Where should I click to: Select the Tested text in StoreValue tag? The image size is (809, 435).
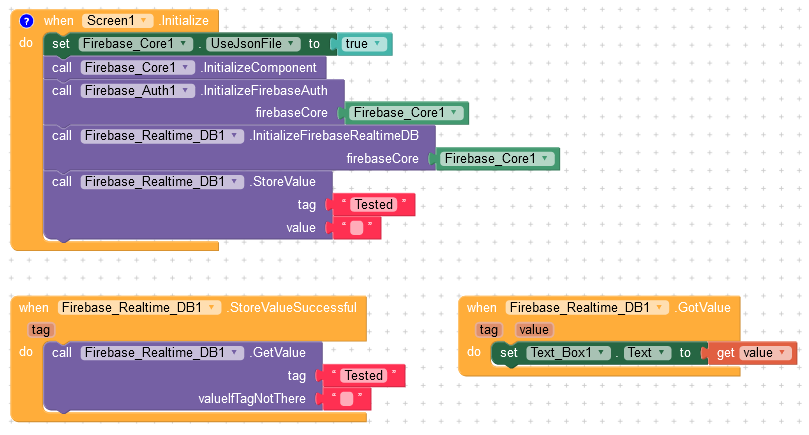click(x=374, y=205)
